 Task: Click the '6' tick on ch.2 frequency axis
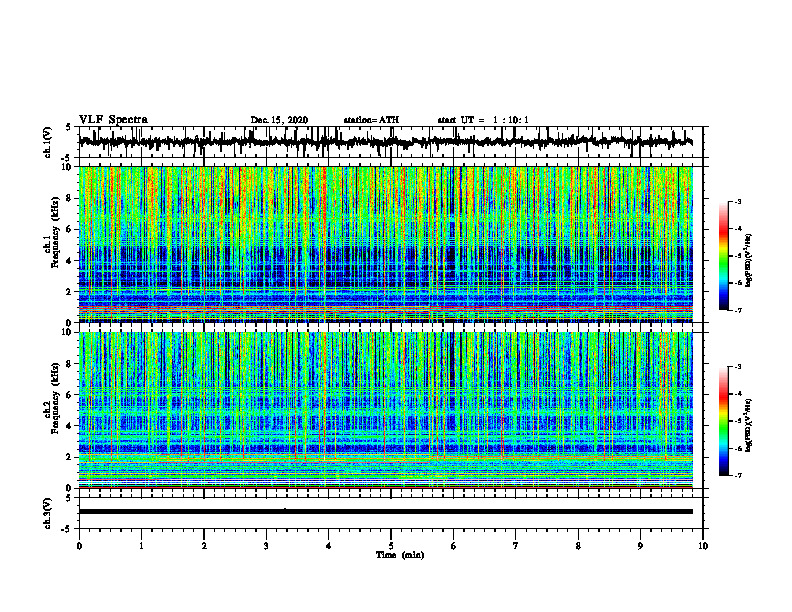coord(70,395)
